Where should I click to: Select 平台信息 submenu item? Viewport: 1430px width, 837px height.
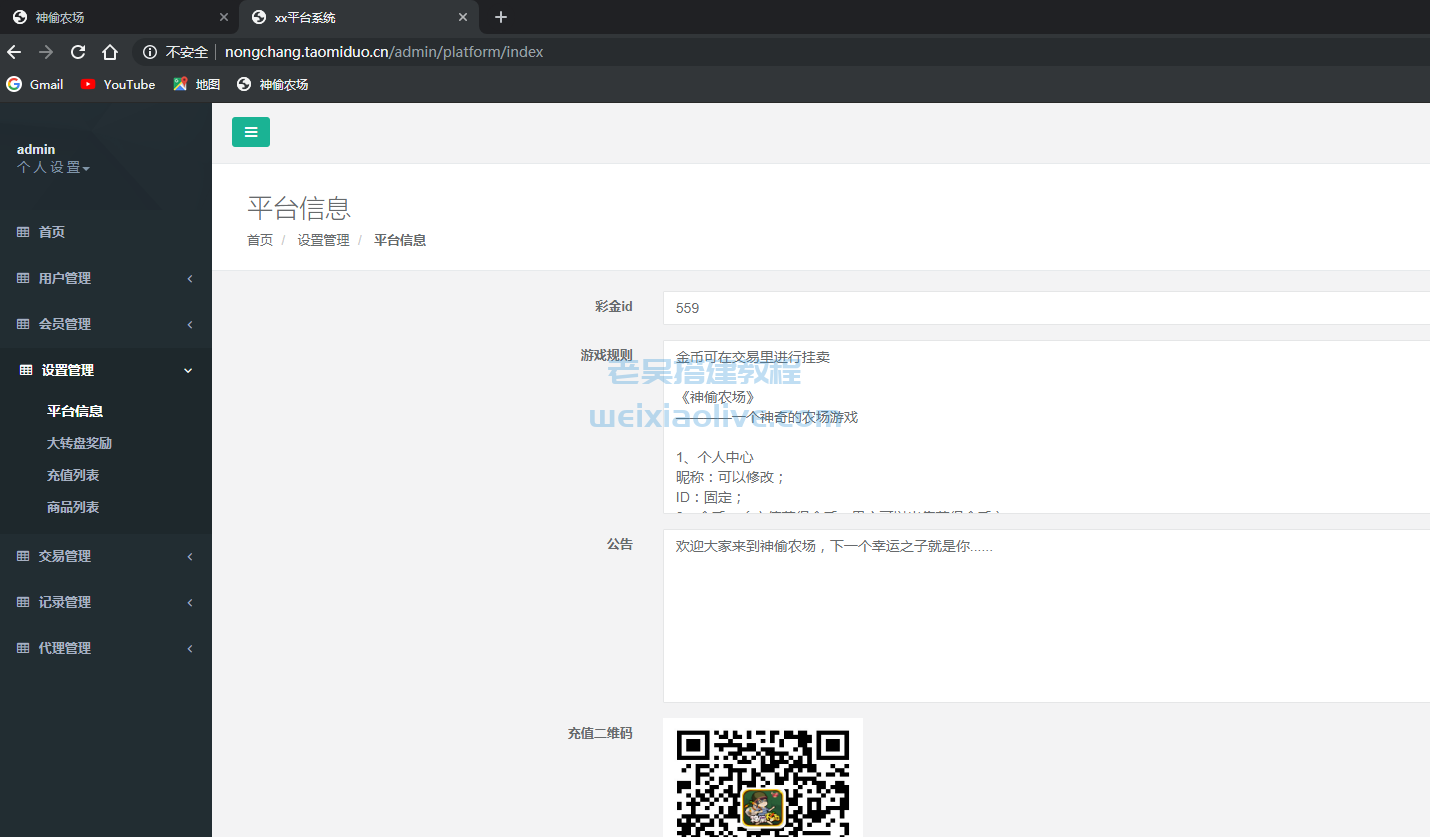(x=75, y=411)
